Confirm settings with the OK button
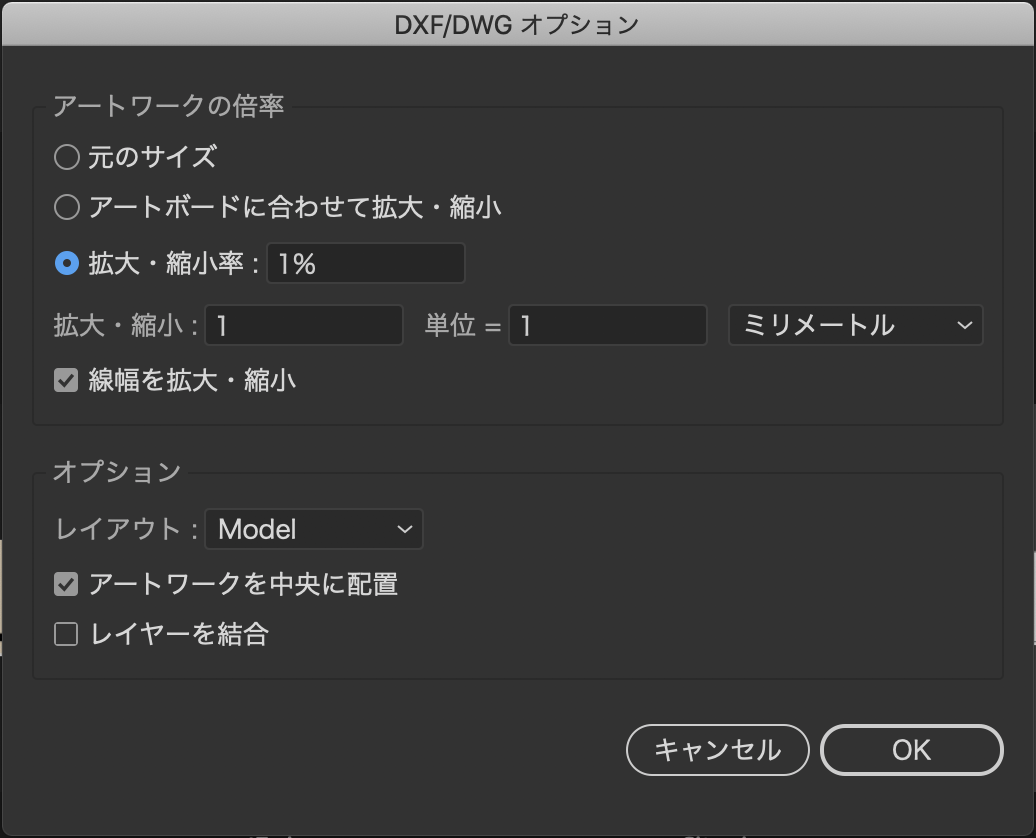The height and width of the screenshot is (838, 1036). click(x=911, y=749)
